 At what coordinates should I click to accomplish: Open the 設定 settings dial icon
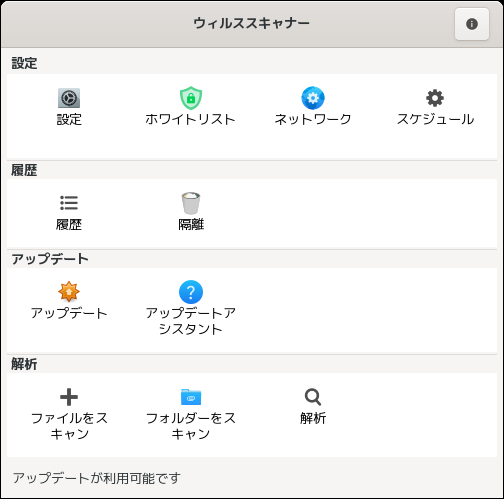(69, 98)
